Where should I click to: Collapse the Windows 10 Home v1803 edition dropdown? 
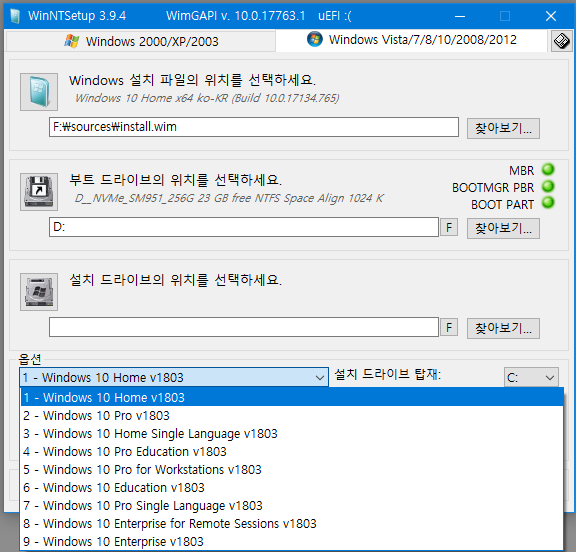click(x=174, y=377)
